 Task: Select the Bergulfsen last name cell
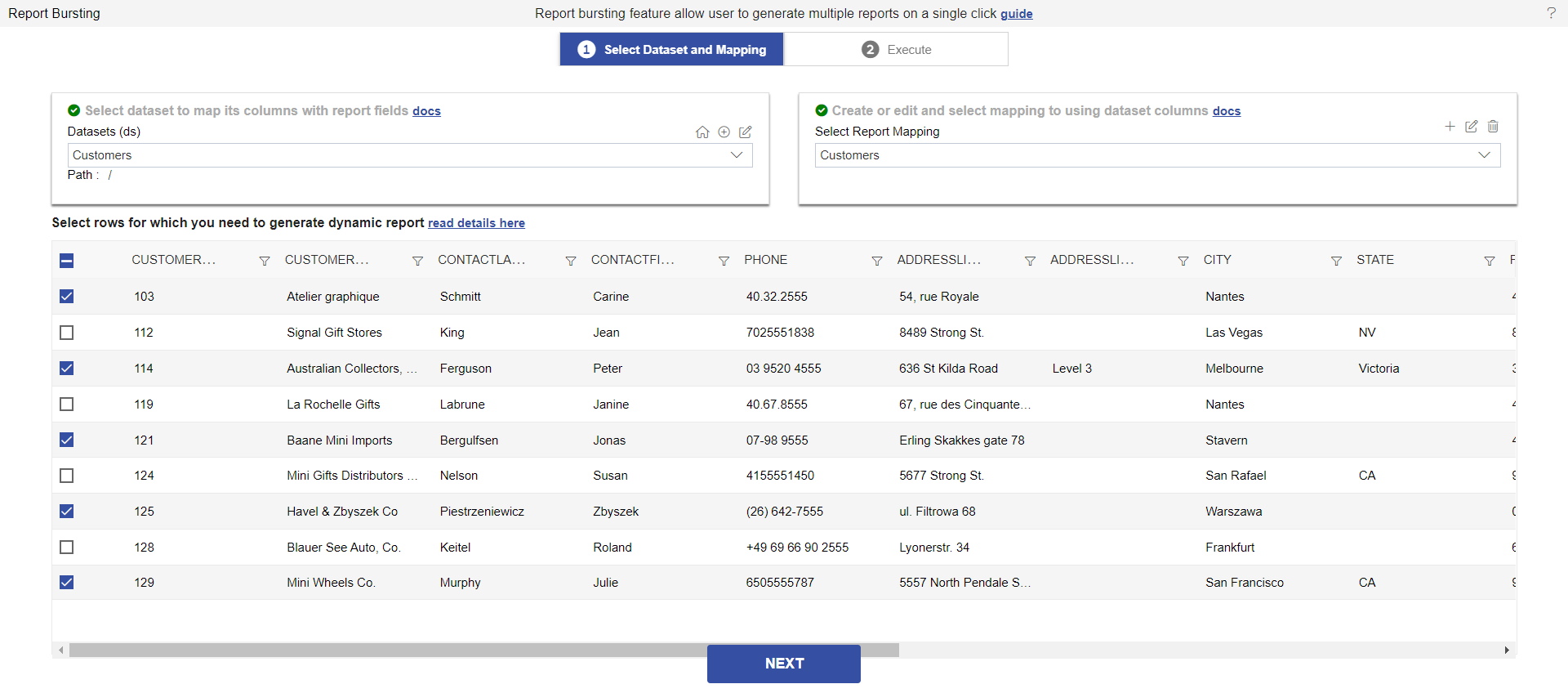tap(469, 440)
